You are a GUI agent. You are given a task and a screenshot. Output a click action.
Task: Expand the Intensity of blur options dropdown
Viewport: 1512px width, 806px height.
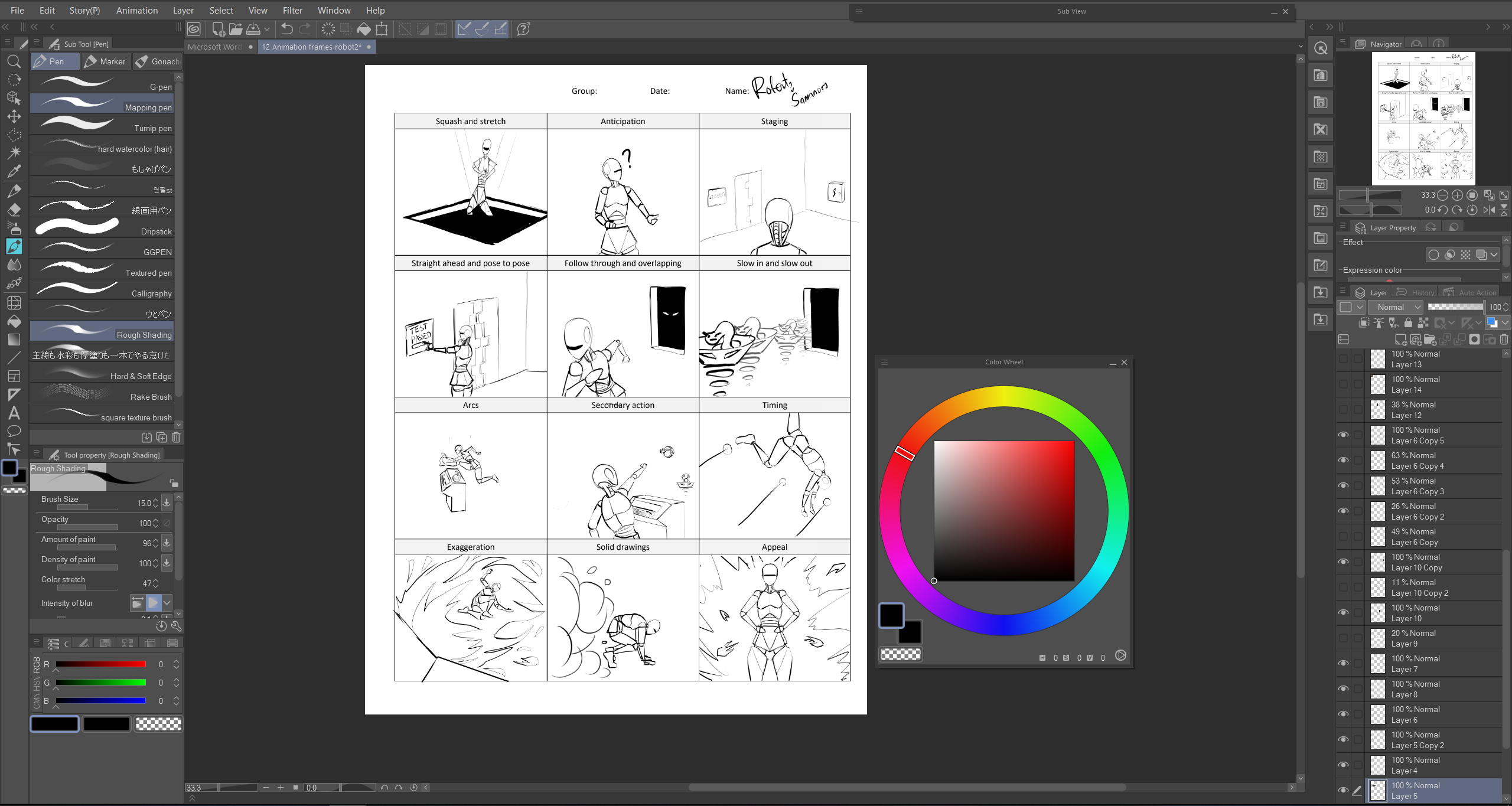click(x=167, y=603)
